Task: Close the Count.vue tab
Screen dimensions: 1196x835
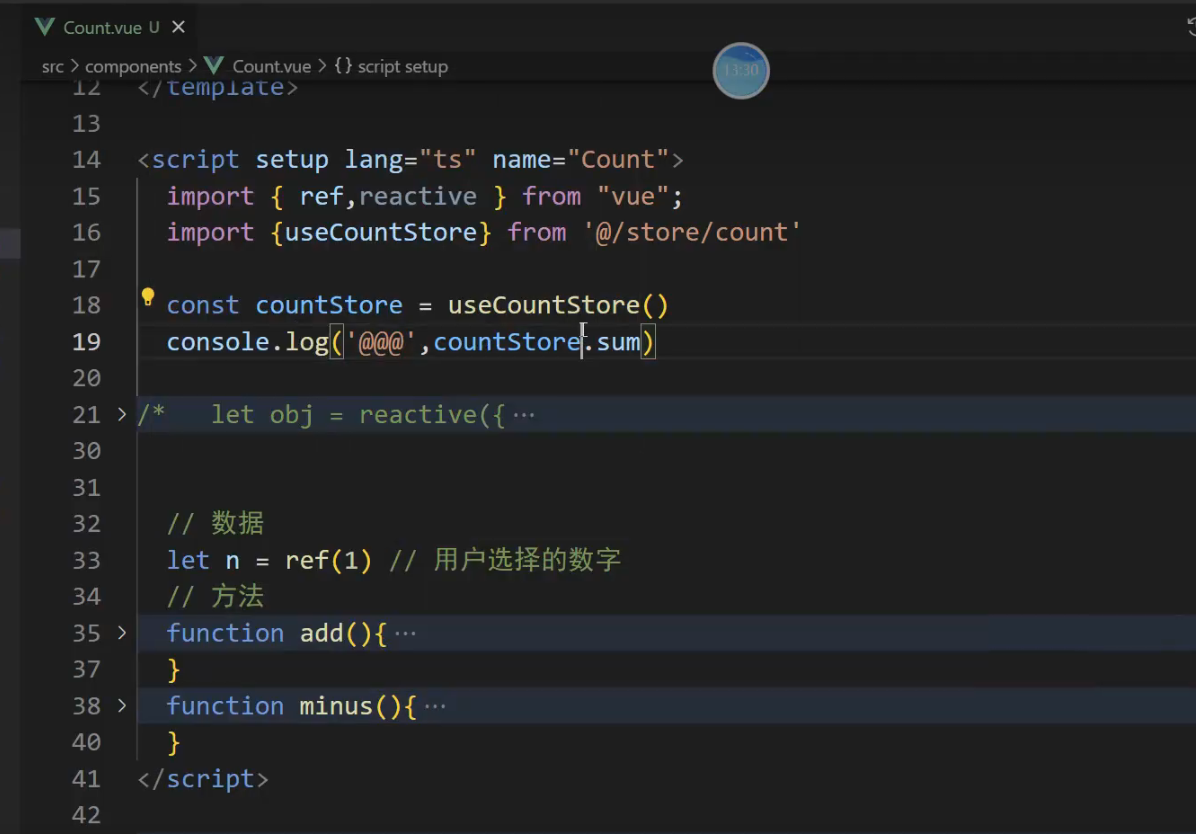Action: point(178,27)
